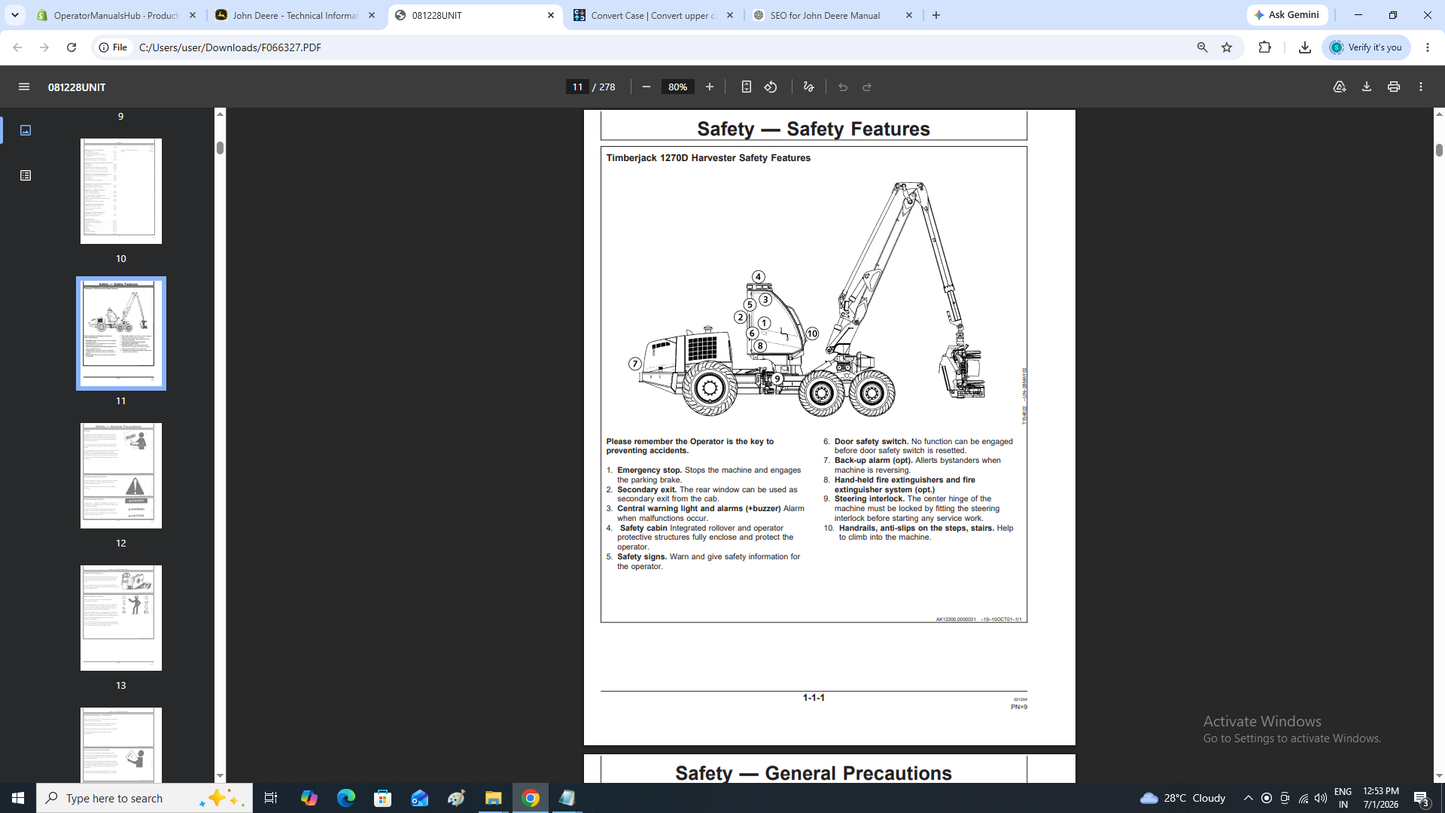The width and height of the screenshot is (1445, 813).
Task: Click the Safety — Safety Features heading
Action: [813, 129]
